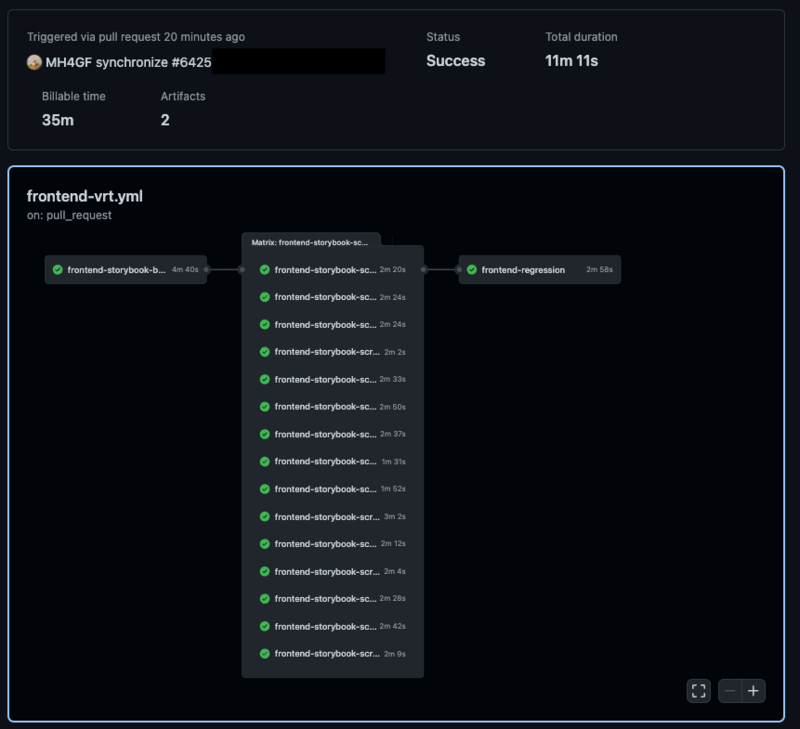Click the zoom in plus control
The height and width of the screenshot is (729, 800).
(x=755, y=691)
